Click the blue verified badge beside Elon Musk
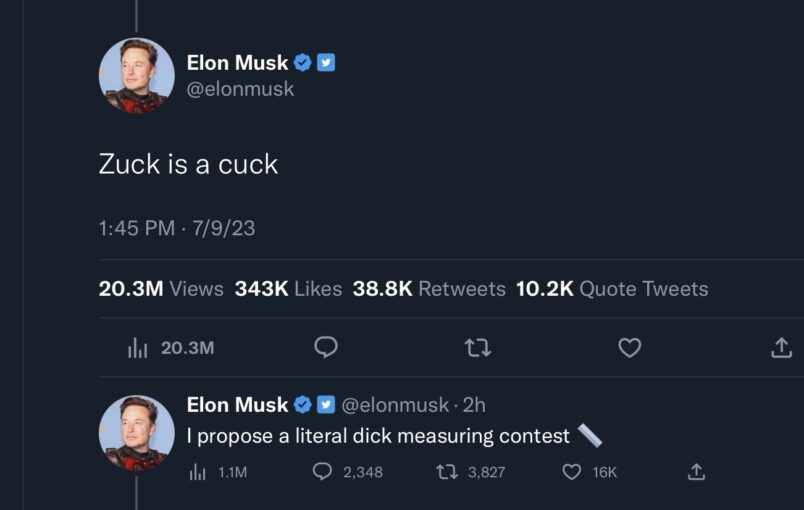 click(x=303, y=63)
